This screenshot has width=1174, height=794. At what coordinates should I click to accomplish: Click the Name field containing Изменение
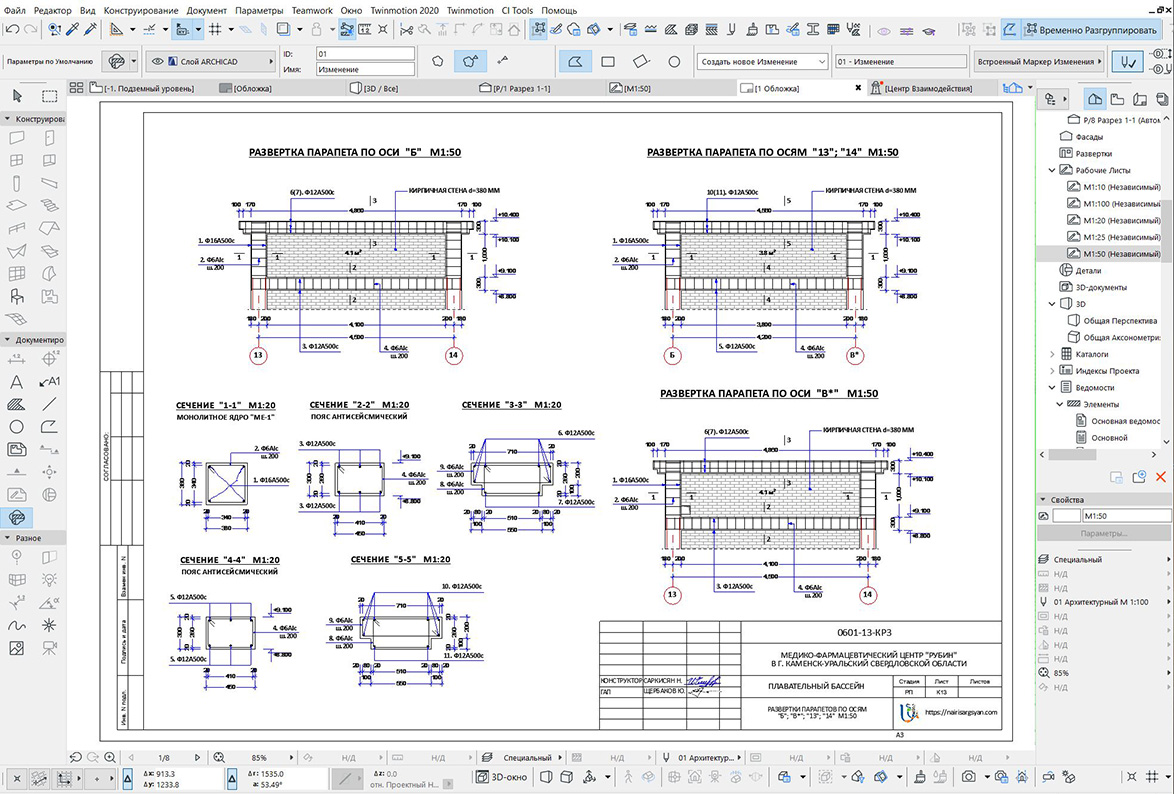coord(365,69)
